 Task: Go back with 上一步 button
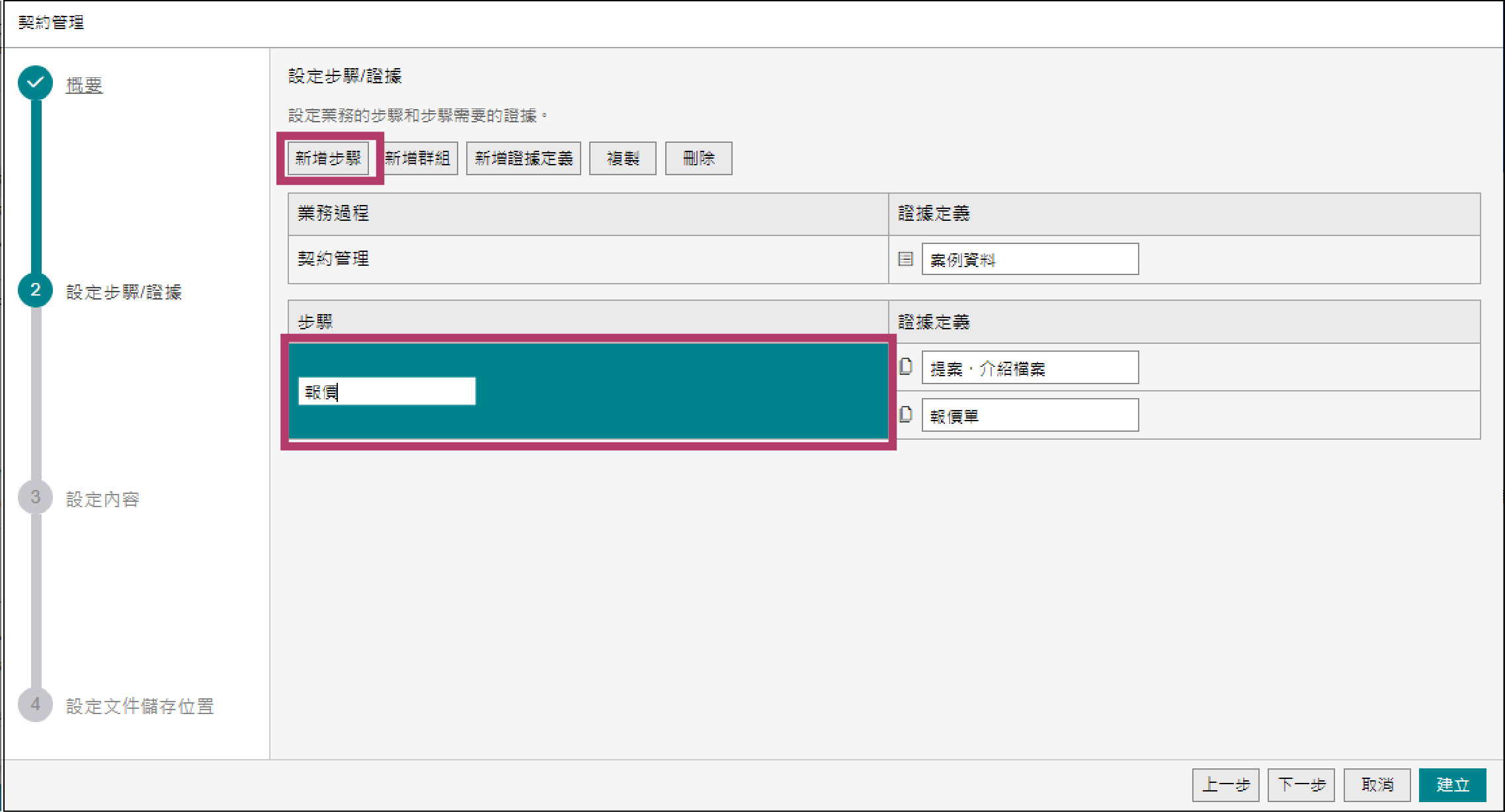click(1225, 785)
